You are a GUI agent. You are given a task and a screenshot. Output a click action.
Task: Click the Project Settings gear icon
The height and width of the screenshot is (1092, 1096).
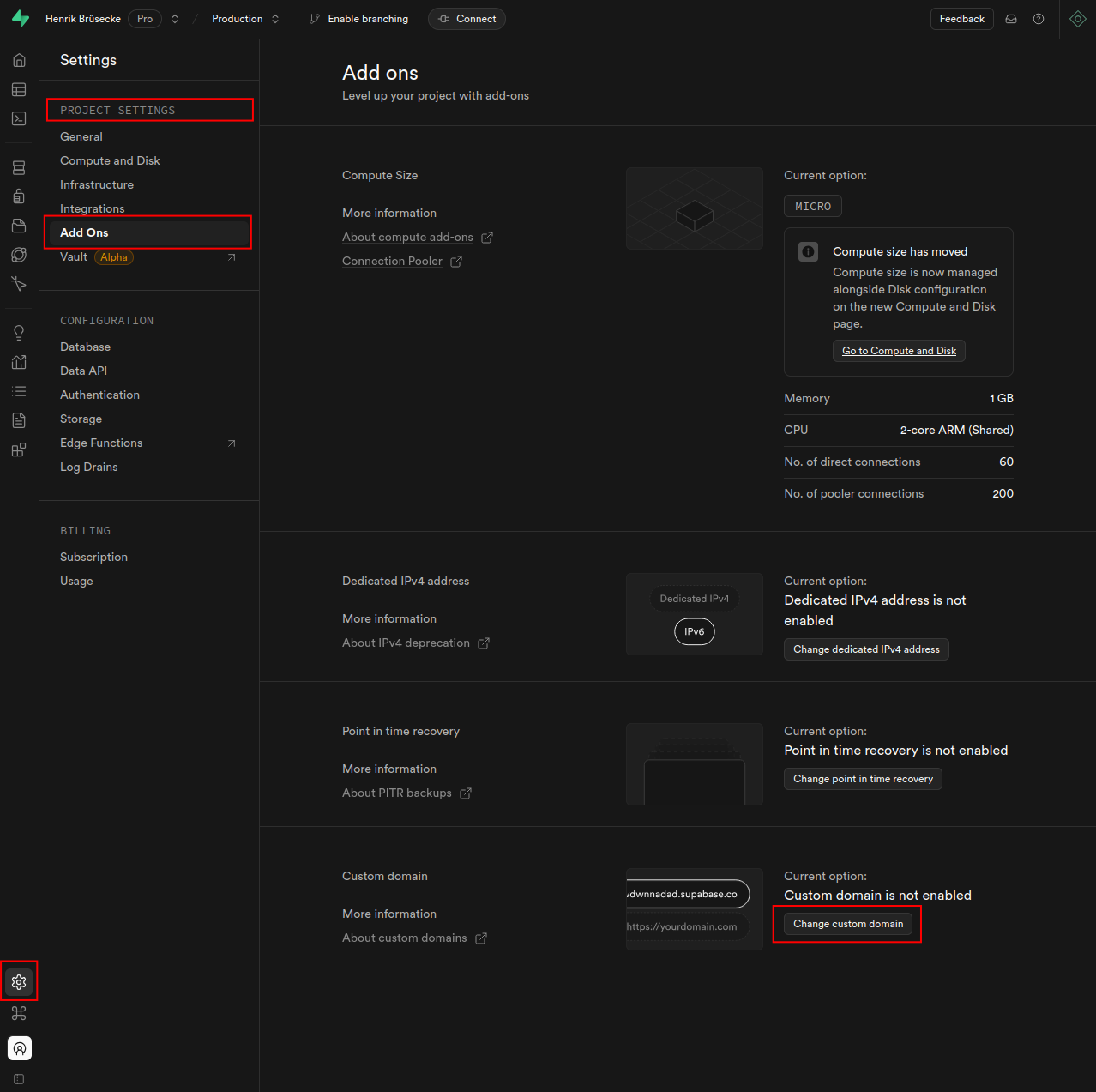19,982
